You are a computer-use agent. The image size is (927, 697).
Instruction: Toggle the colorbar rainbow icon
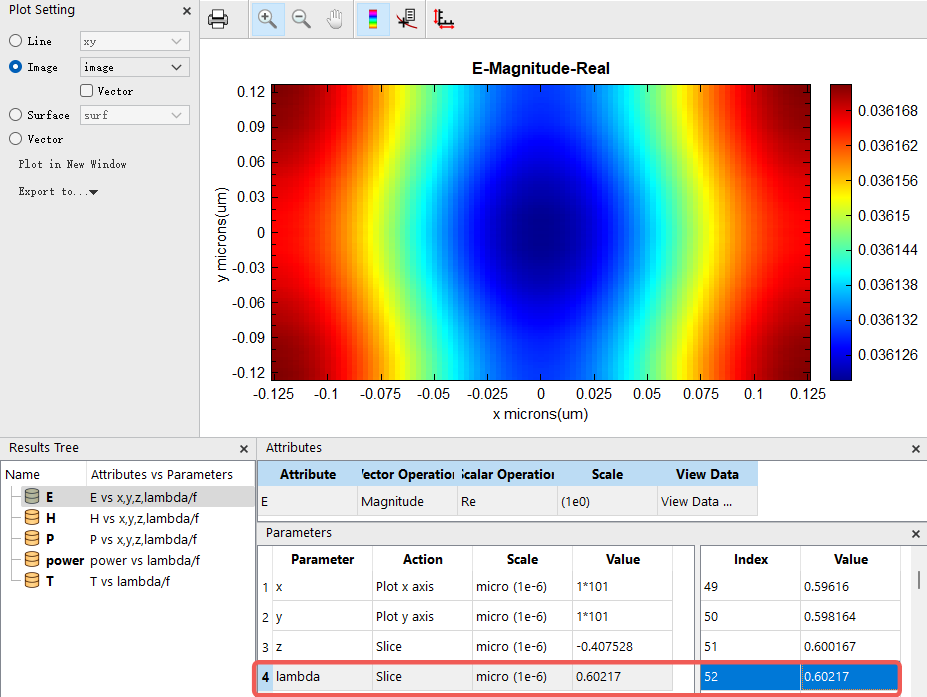point(372,19)
